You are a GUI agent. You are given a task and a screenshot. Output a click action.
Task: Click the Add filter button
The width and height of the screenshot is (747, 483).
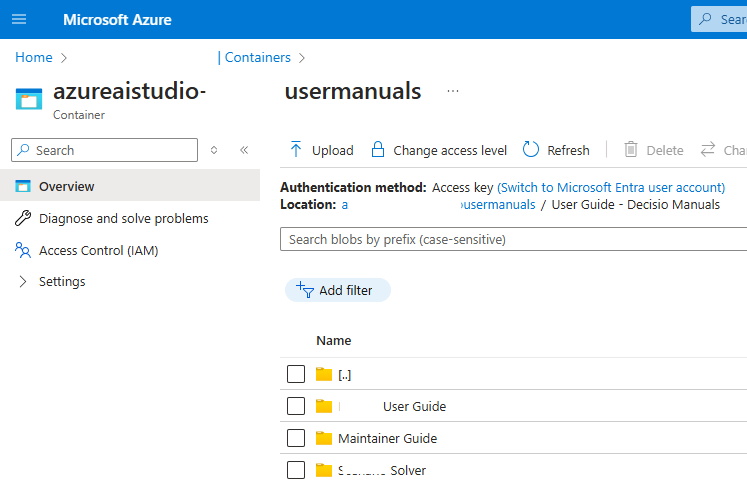click(337, 290)
